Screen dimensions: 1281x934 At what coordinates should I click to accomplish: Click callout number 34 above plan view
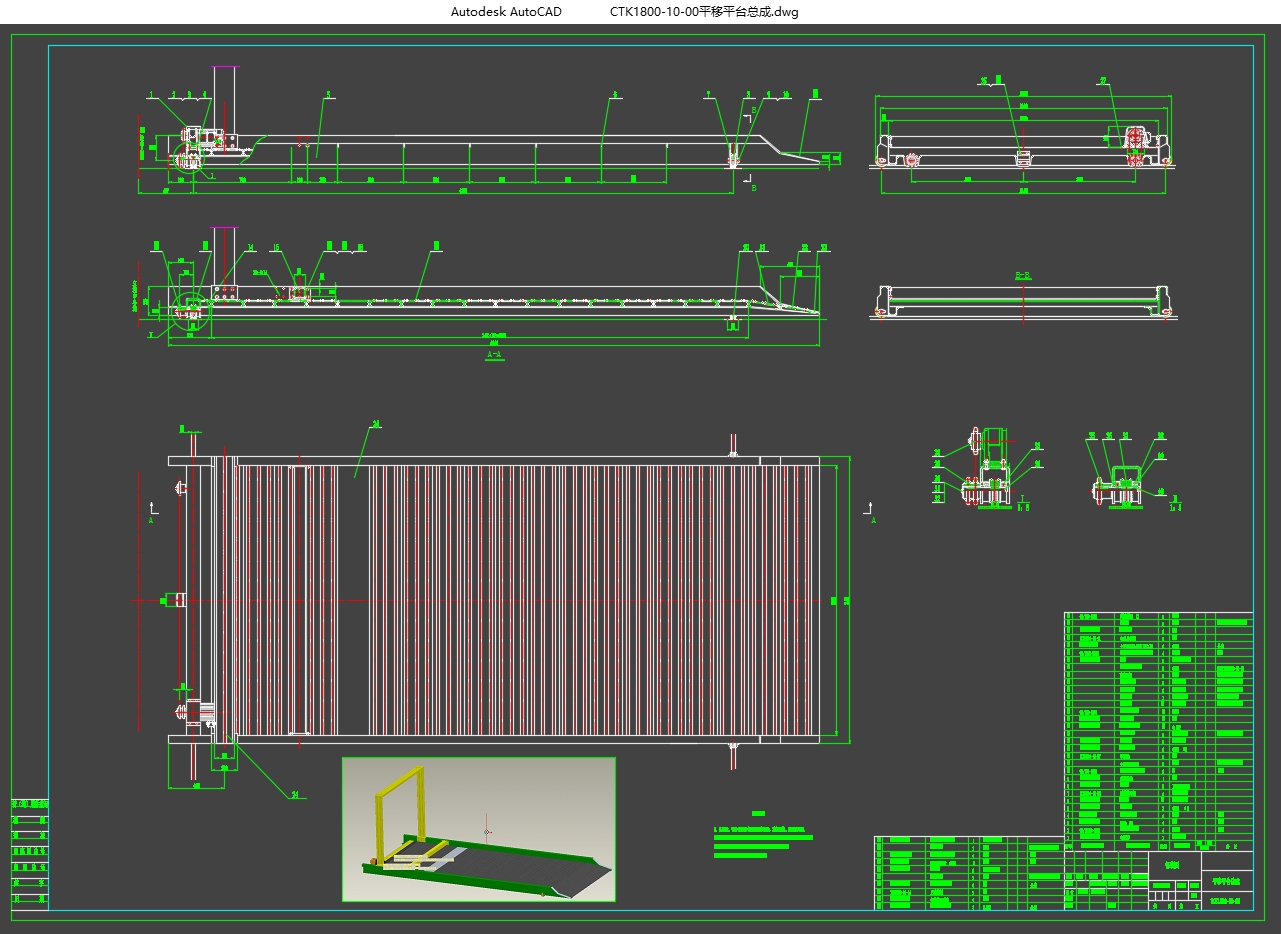point(376,424)
